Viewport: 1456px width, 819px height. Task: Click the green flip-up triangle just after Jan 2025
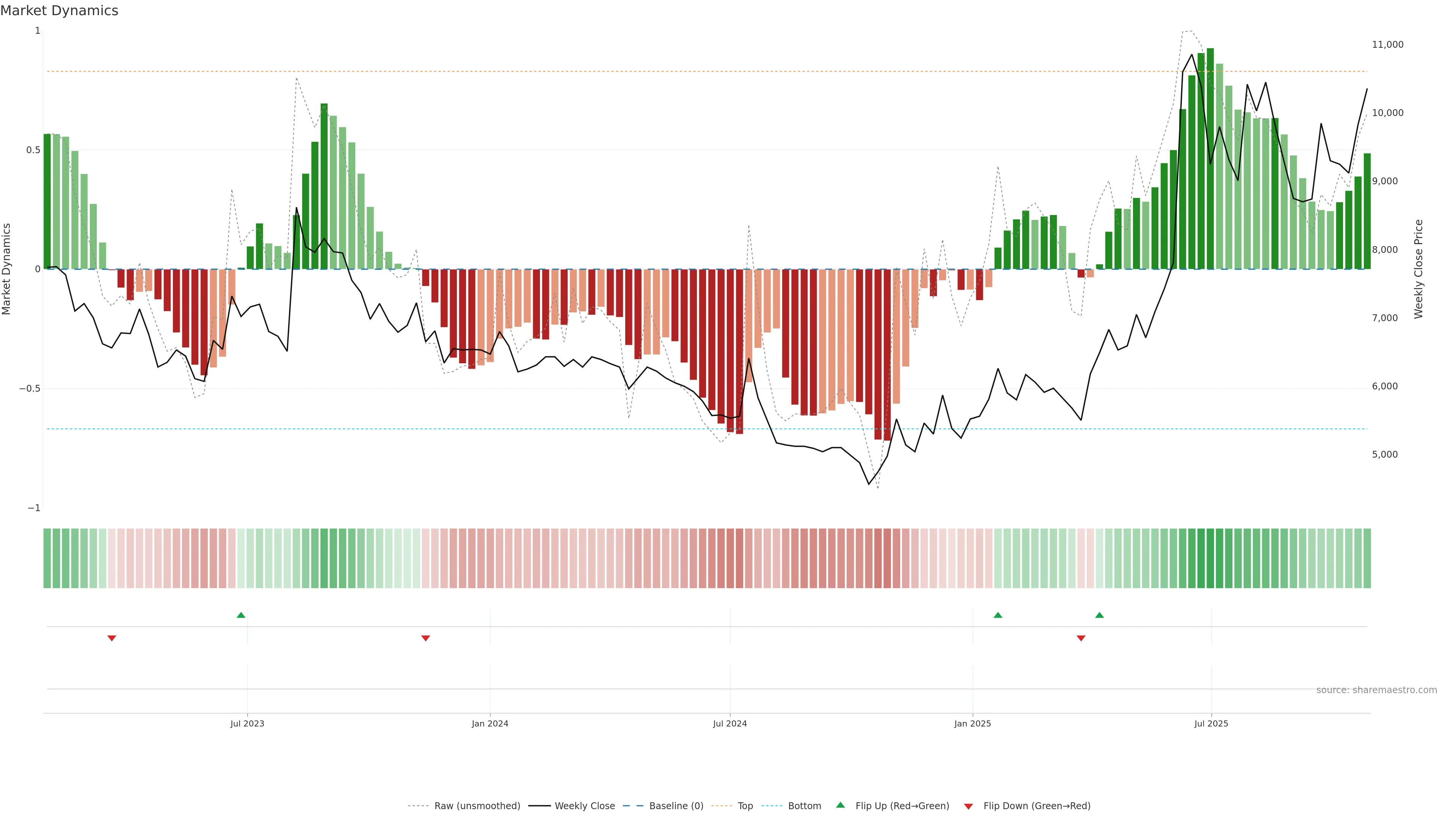point(998,615)
